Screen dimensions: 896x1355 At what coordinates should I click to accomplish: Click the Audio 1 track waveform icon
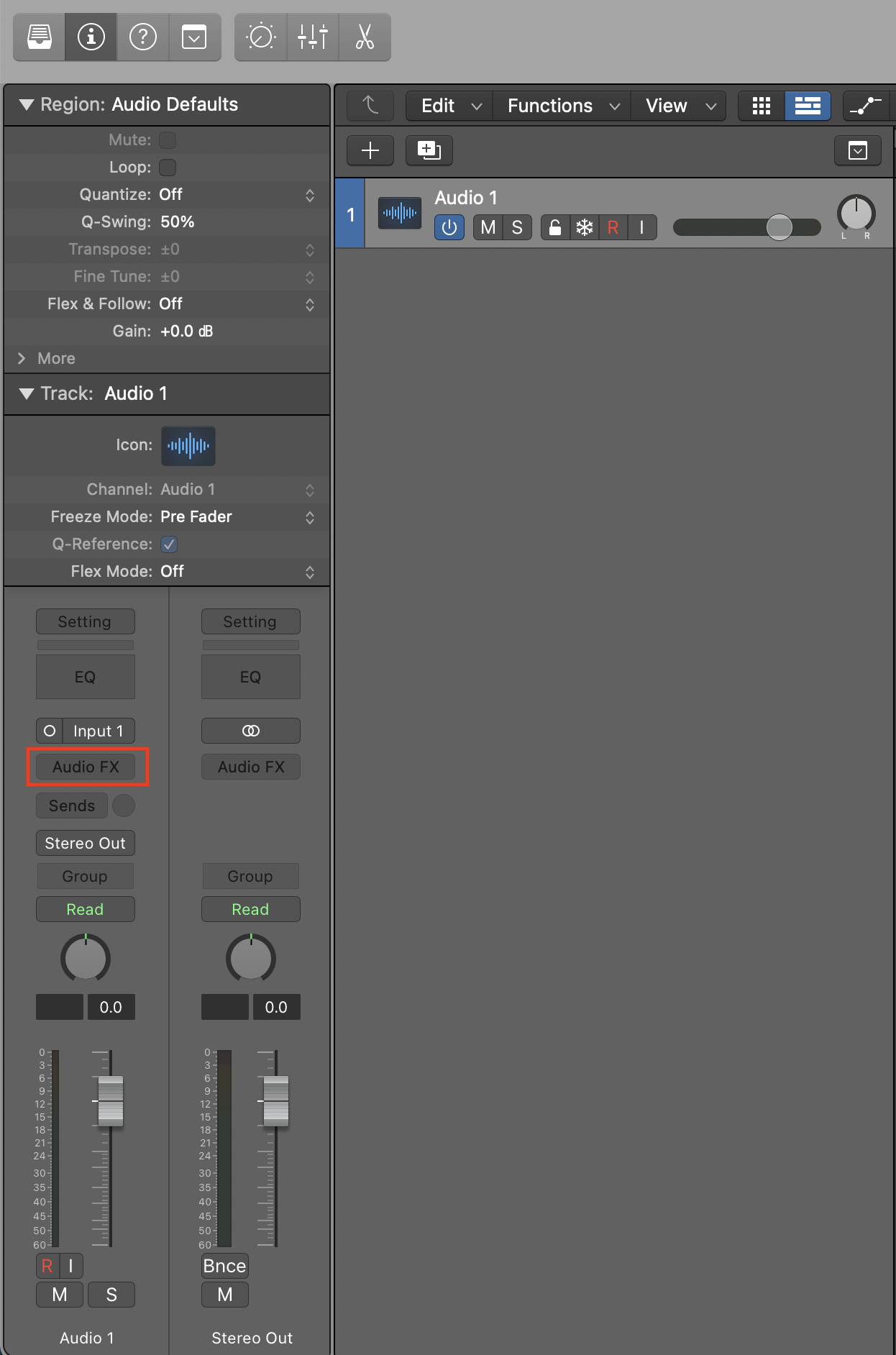click(x=400, y=213)
